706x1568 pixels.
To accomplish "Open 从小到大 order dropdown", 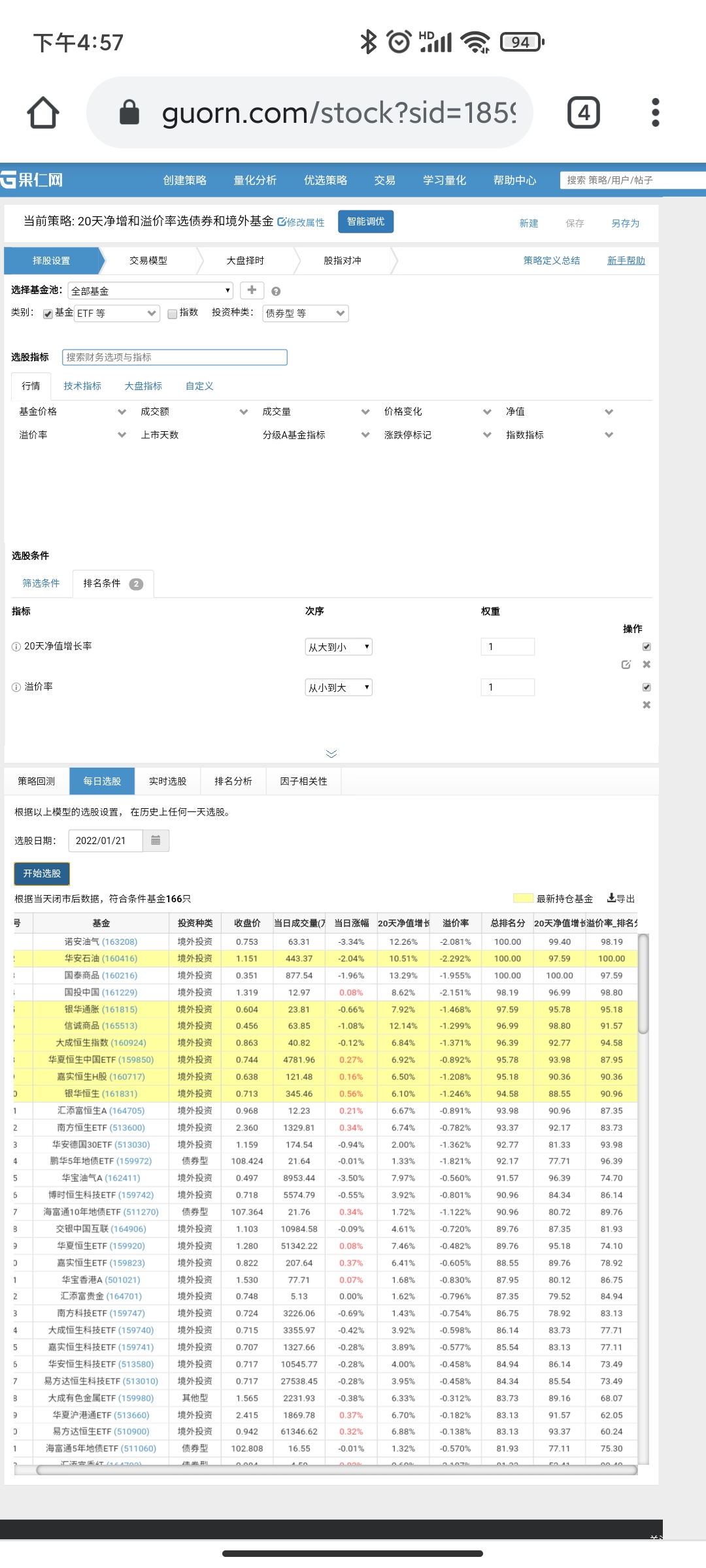I will click(x=339, y=687).
